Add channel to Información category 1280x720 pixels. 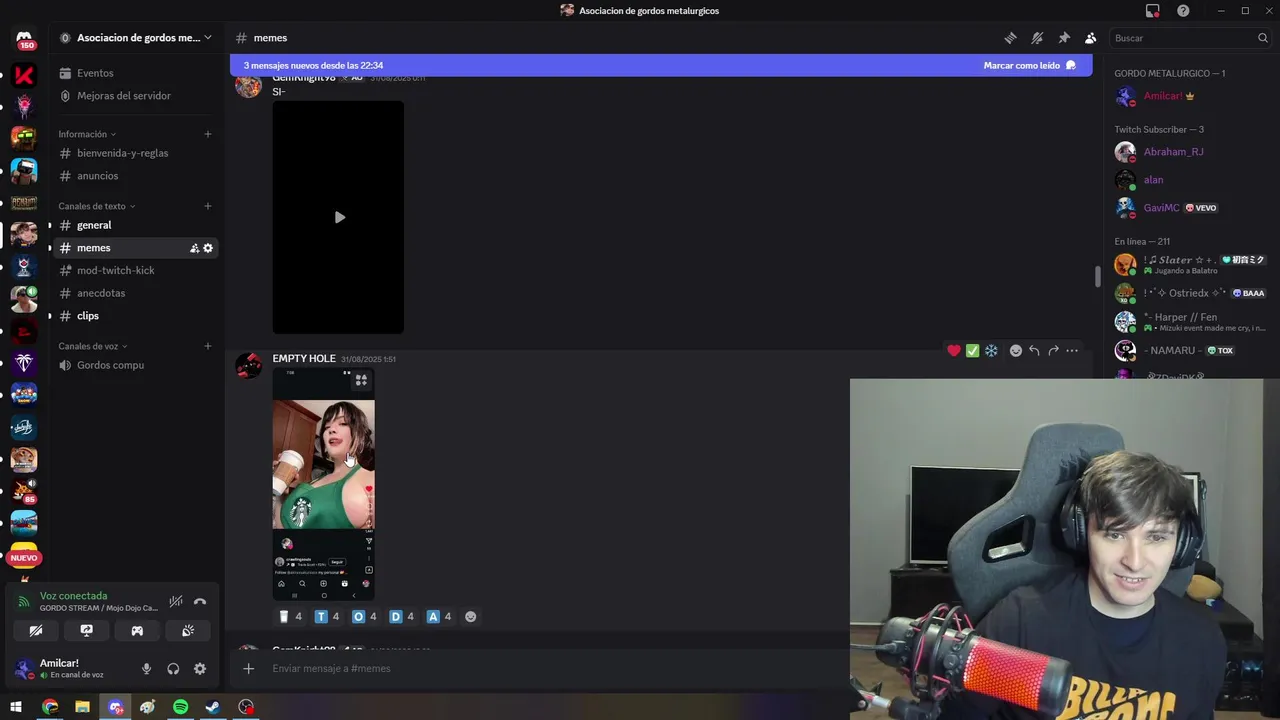click(208, 134)
